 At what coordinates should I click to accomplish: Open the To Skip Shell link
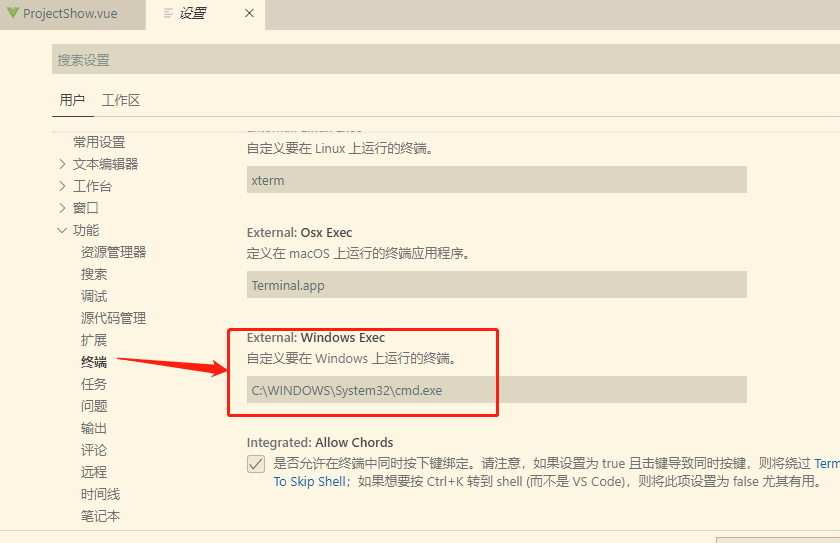pos(310,481)
